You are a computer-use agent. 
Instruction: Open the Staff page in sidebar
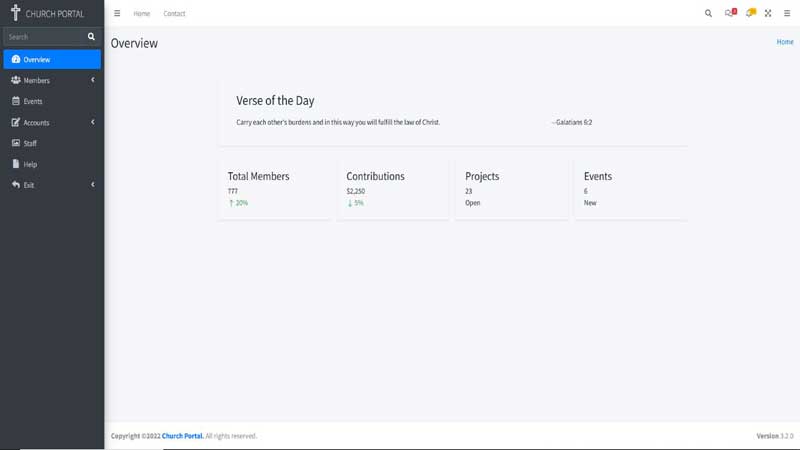(30, 143)
